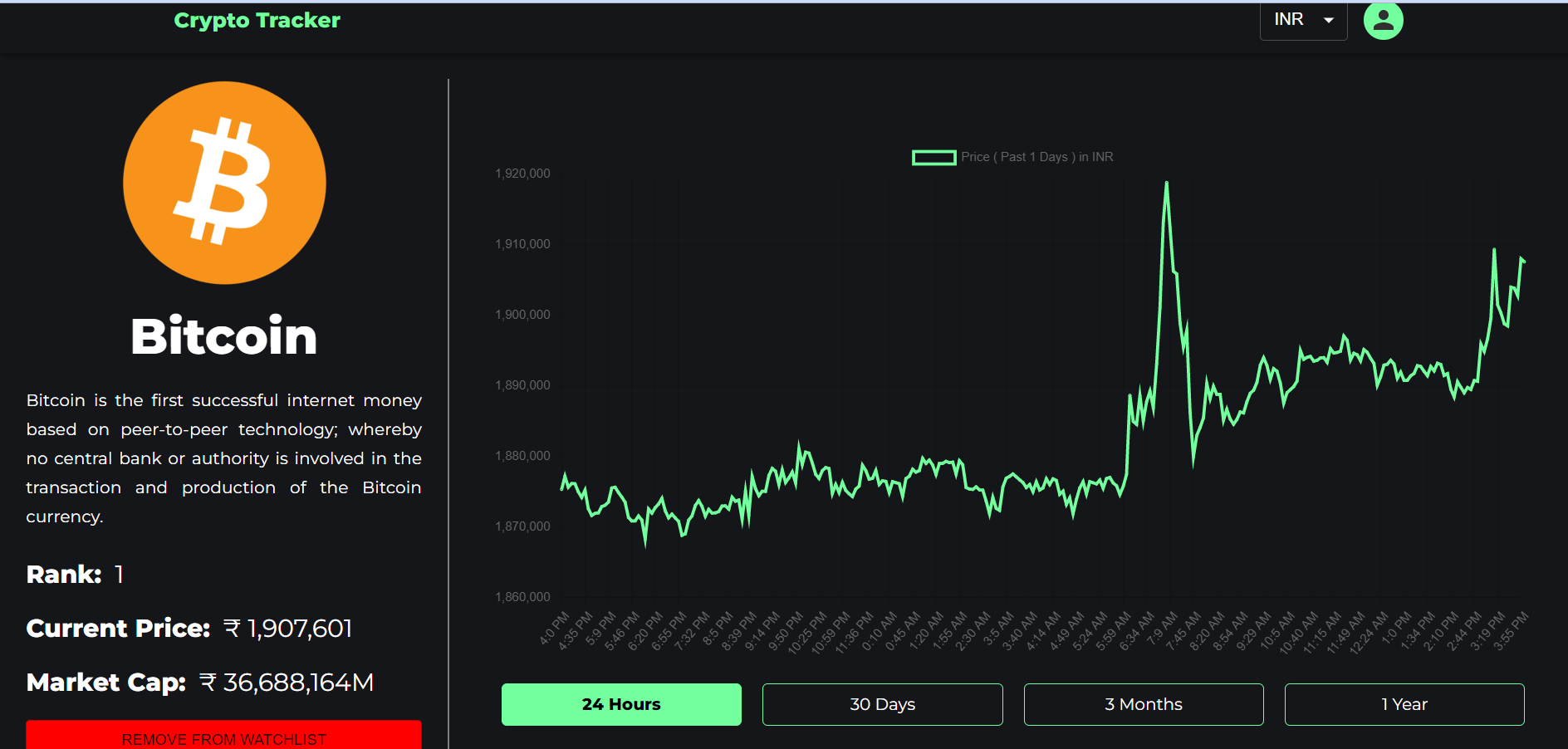1568x749 pixels.
Task: Toggle the Price legend visibility
Action: click(x=1036, y=157)
